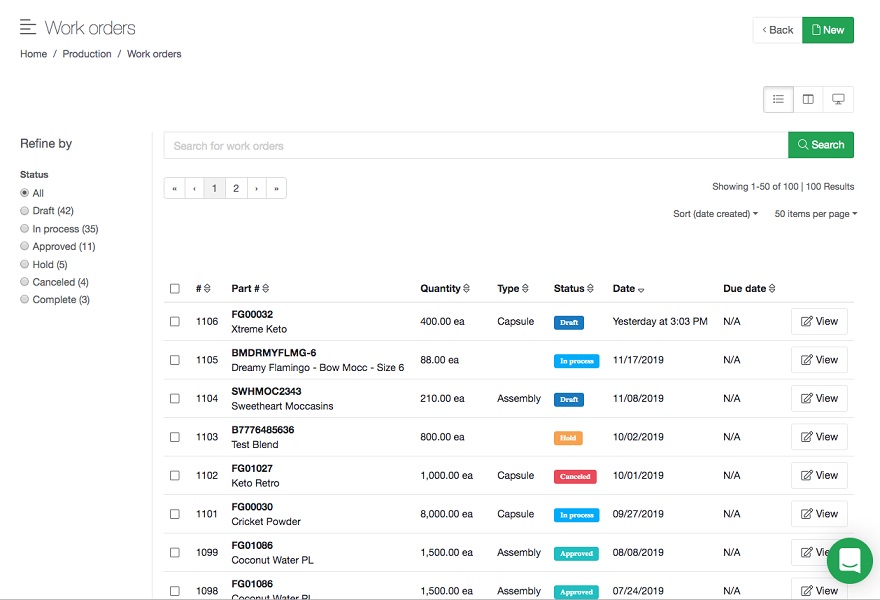Focus the Search for work orders field
The image size is (880, 600).
tap(475, 145)
